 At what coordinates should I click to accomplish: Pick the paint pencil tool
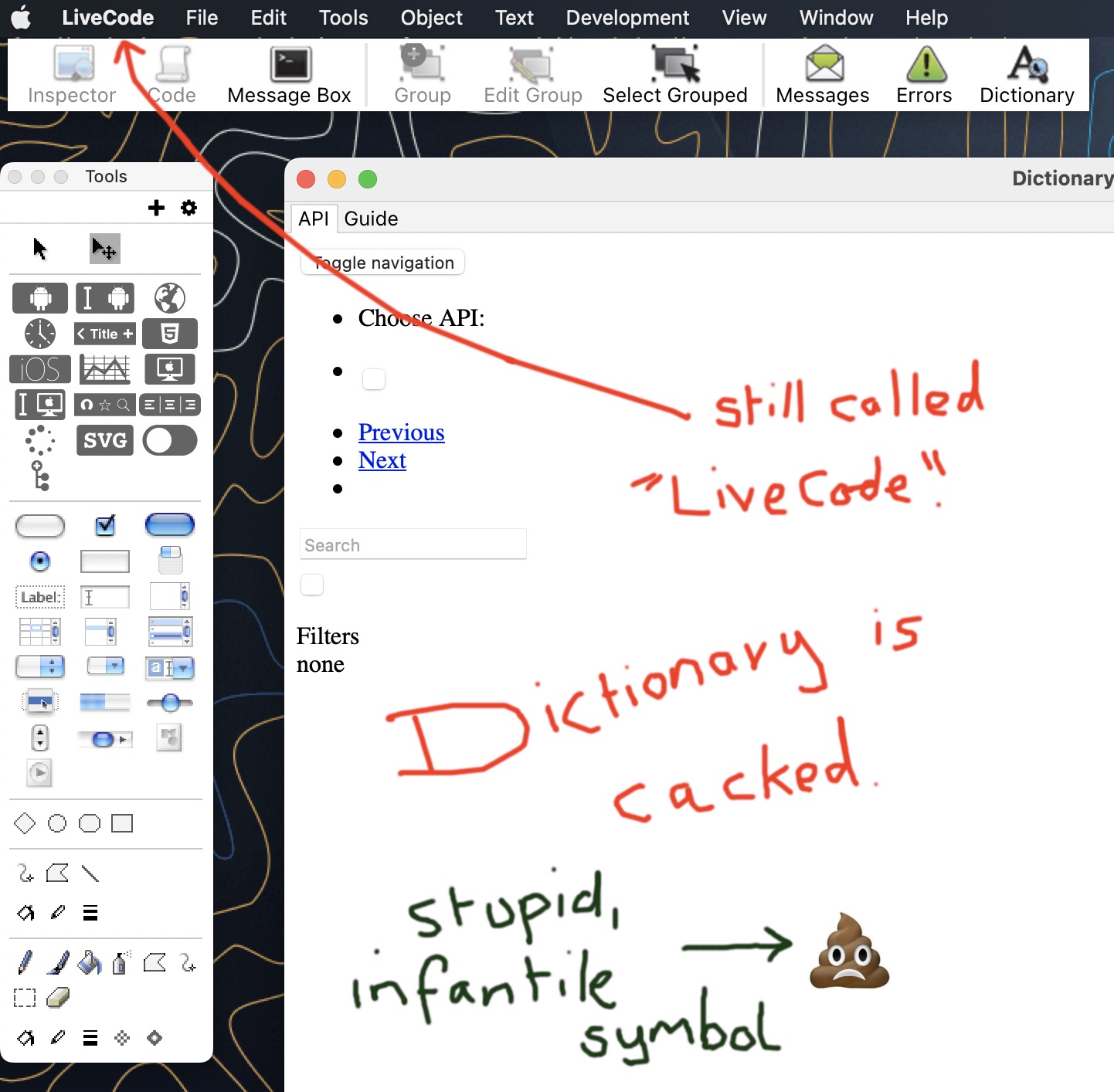tap(25, 962)
